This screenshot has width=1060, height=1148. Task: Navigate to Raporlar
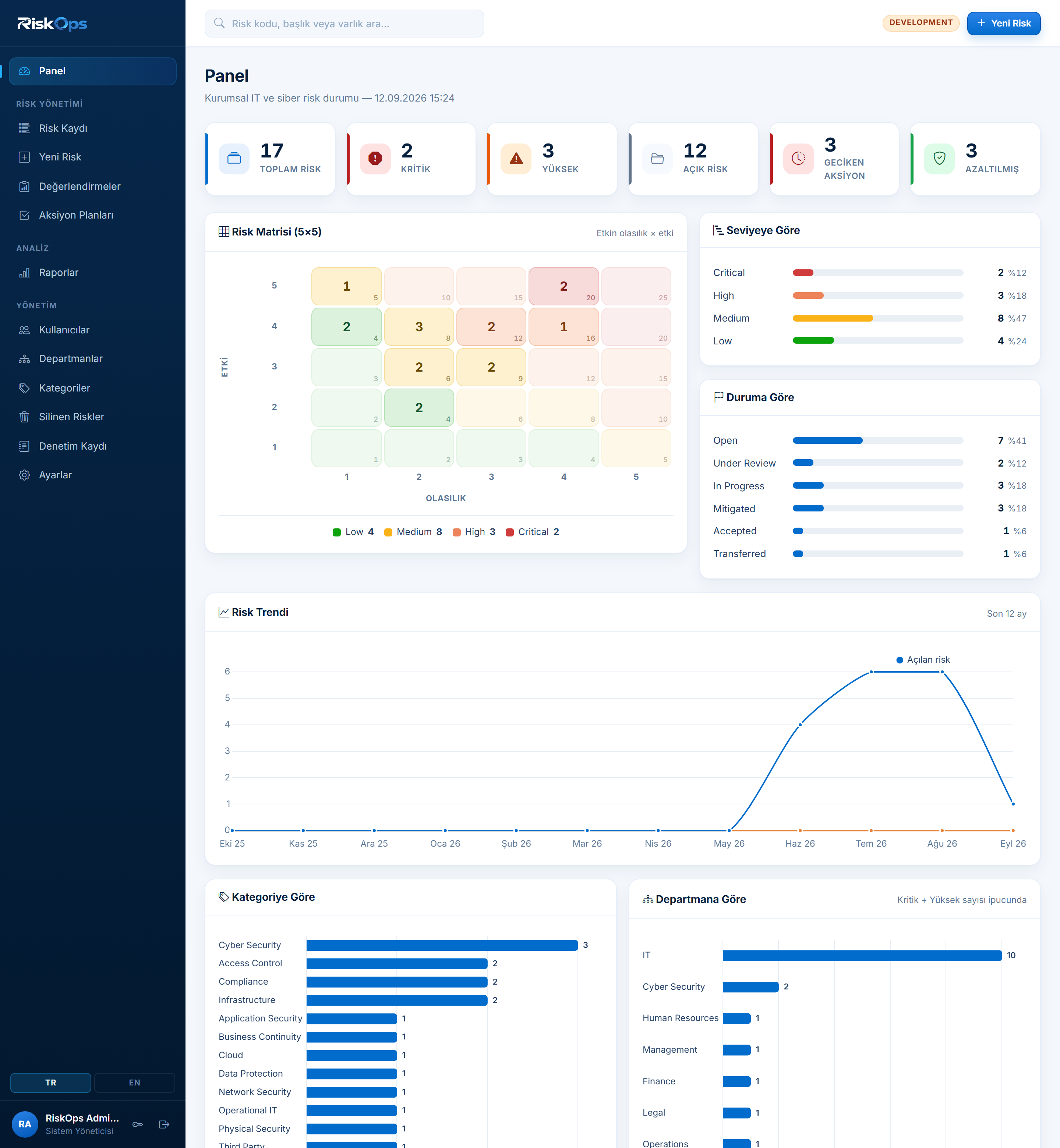92,272
